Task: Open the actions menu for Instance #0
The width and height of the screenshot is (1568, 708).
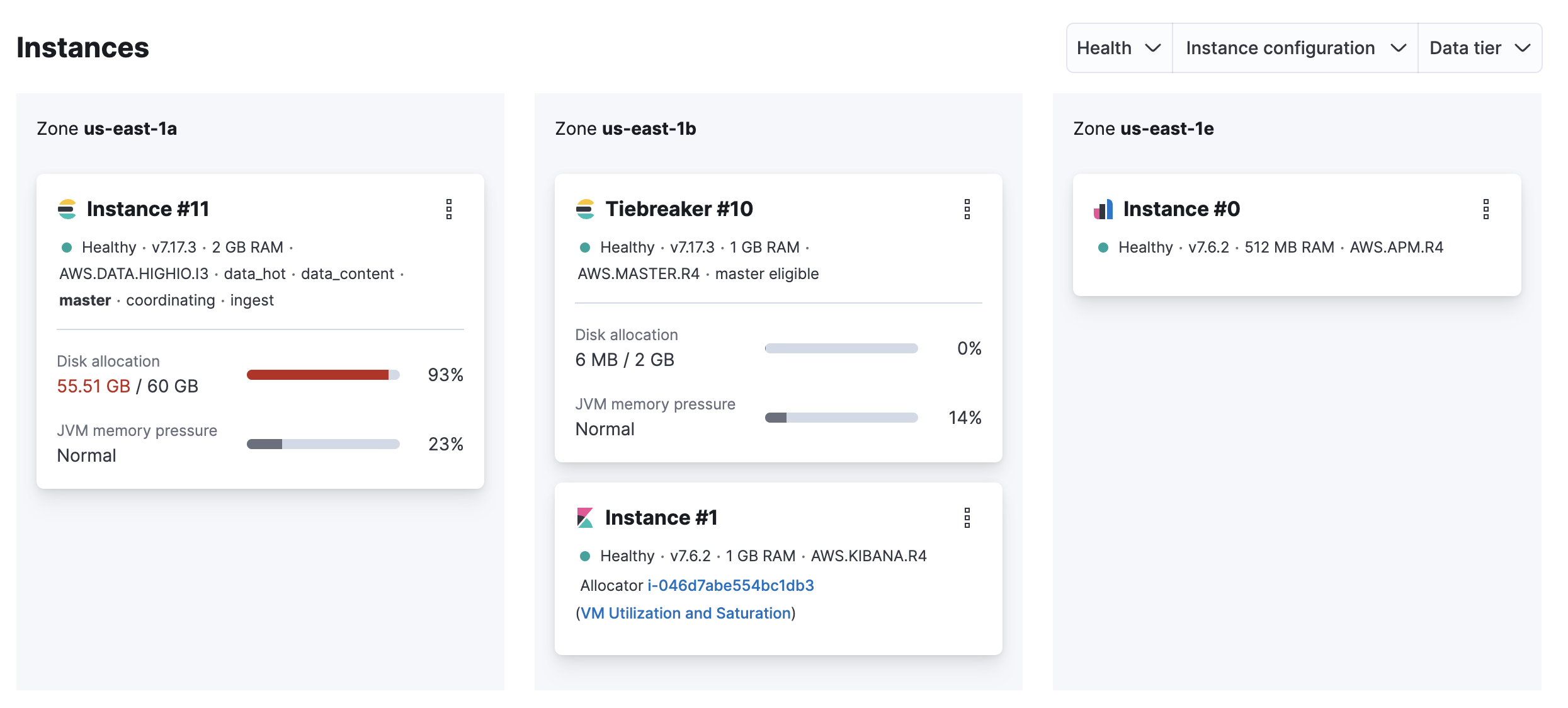Action: 1486,209
